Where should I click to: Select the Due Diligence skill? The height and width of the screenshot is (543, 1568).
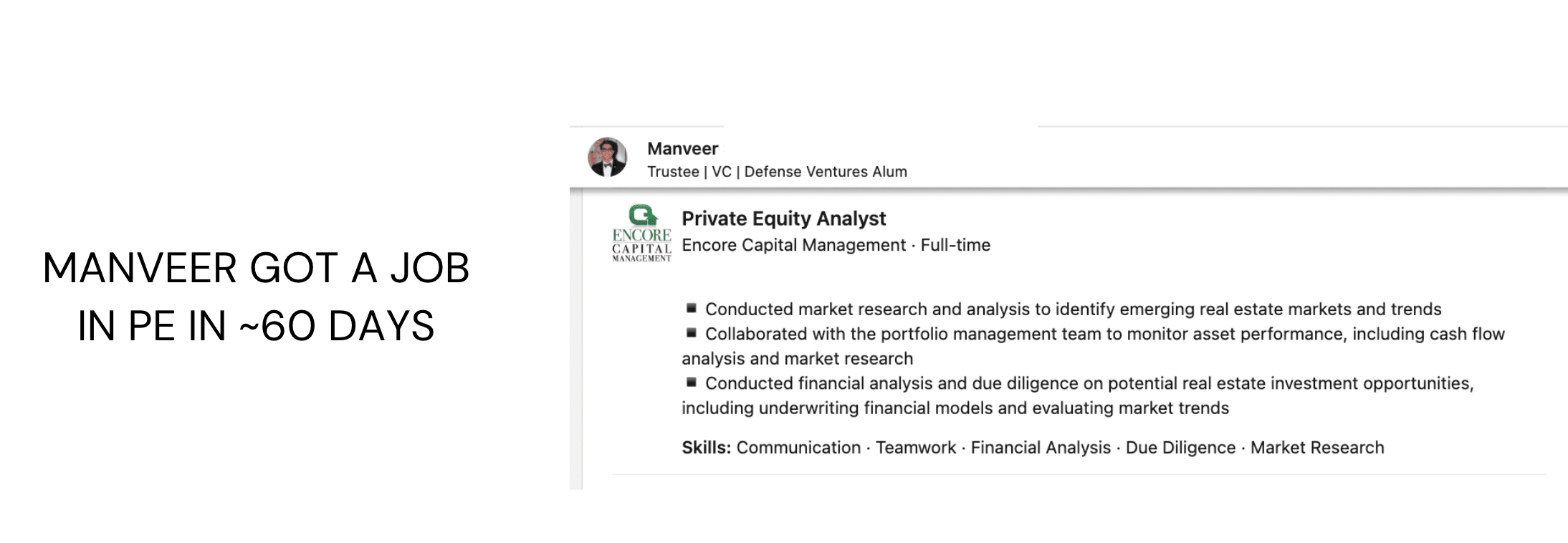pyautogui.click(x=1180, y=448)
